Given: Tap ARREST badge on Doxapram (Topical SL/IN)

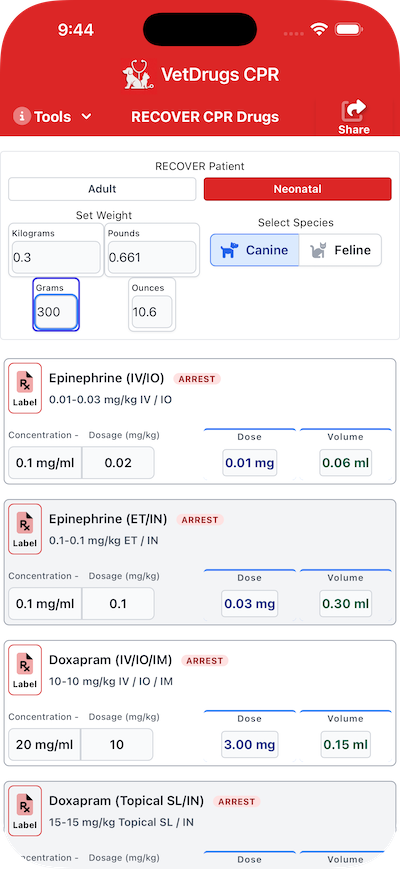Looking at the screenshot, I should click(237, 801).
